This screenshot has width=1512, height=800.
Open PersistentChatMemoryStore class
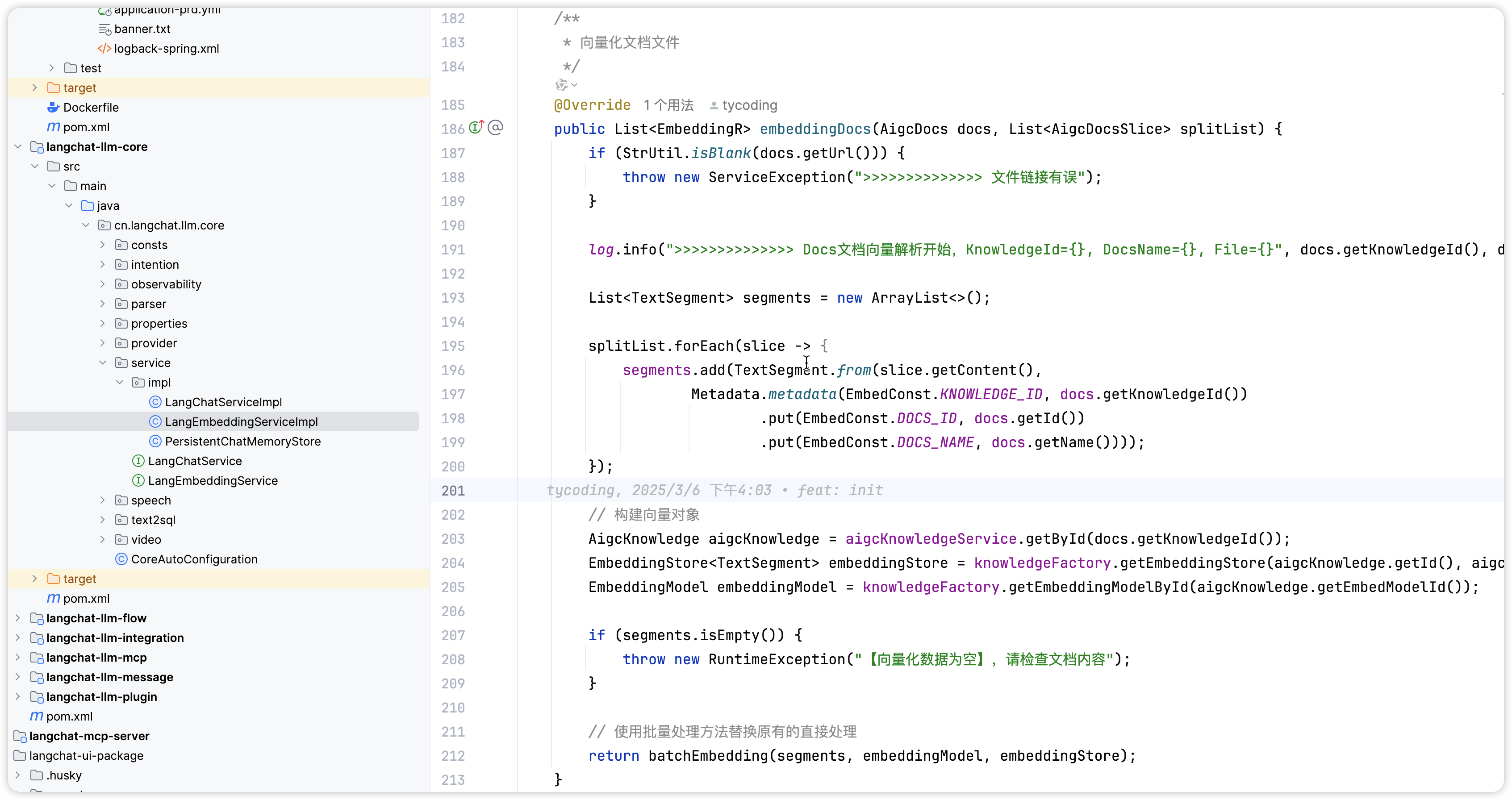point(242,442)
